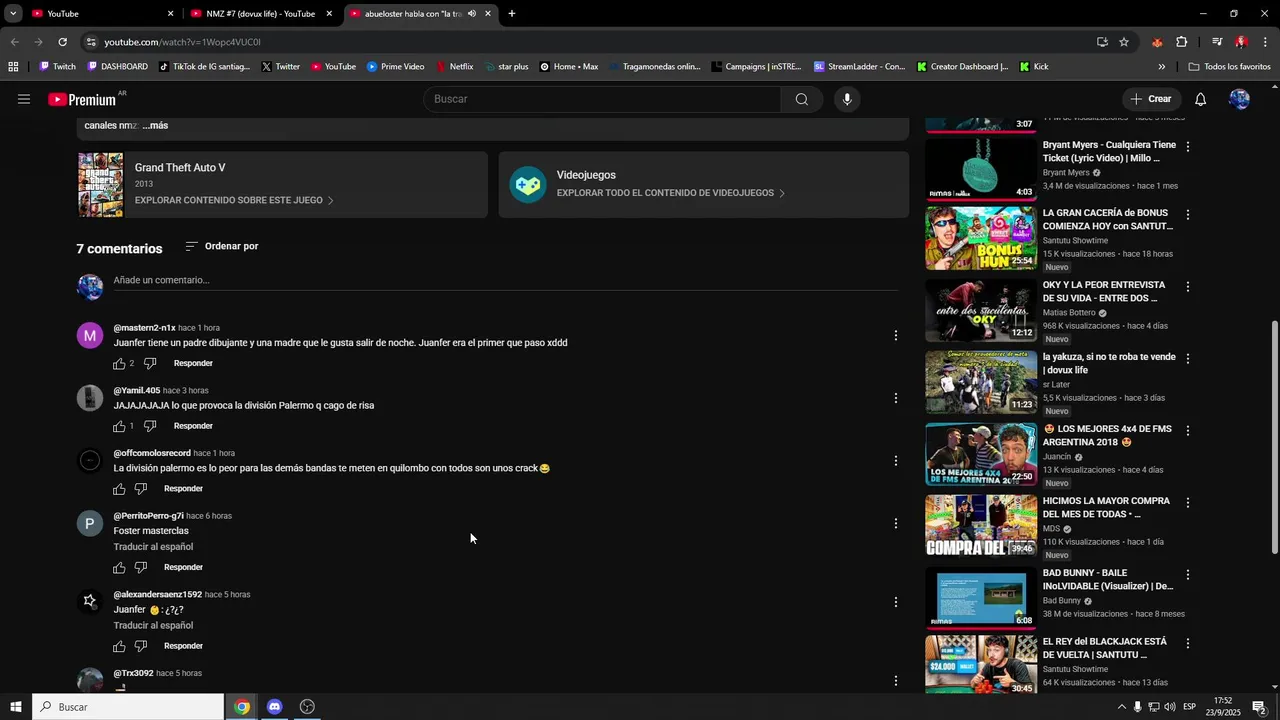Open options menu for @mastern2-n1x comment
Screen dimensions: 1280x720
(895, 336)
